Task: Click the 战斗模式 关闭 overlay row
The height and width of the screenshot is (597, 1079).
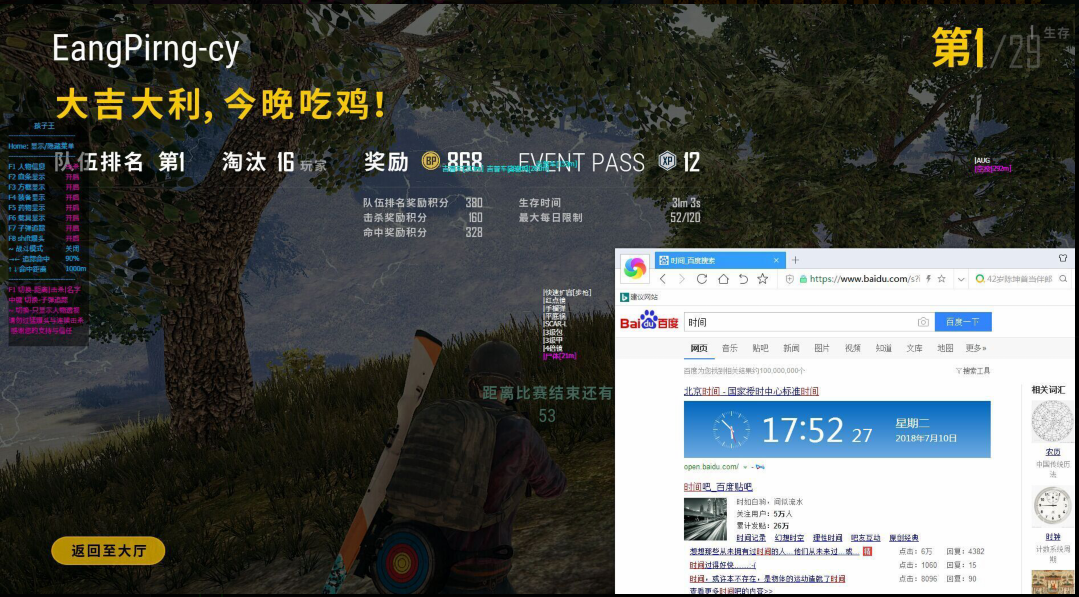Action: coord(44,248)
